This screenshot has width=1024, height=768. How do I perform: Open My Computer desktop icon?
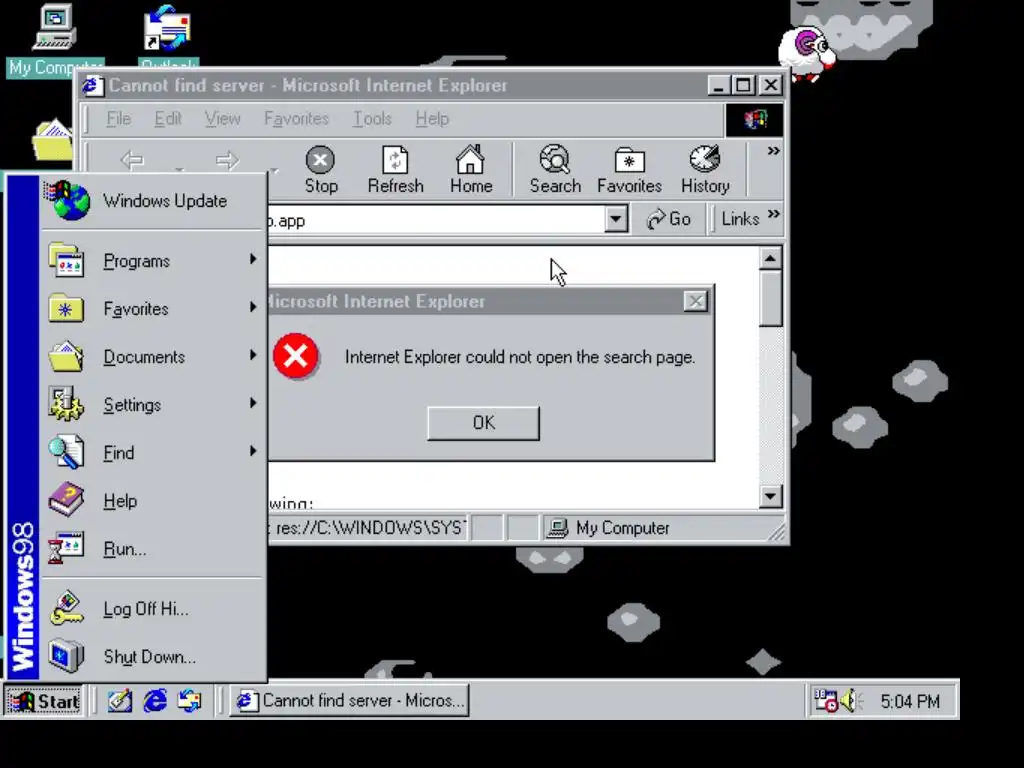click(x=55, y=39)
